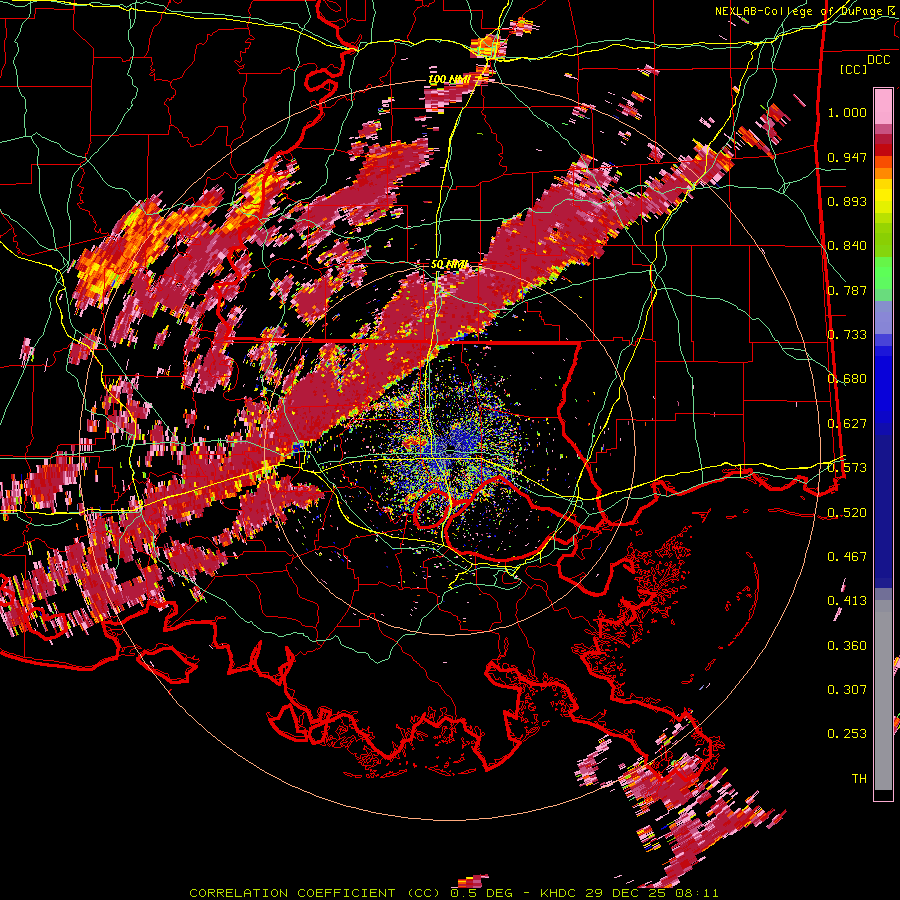Click the DCC legend label

click(x=878, y=60)
